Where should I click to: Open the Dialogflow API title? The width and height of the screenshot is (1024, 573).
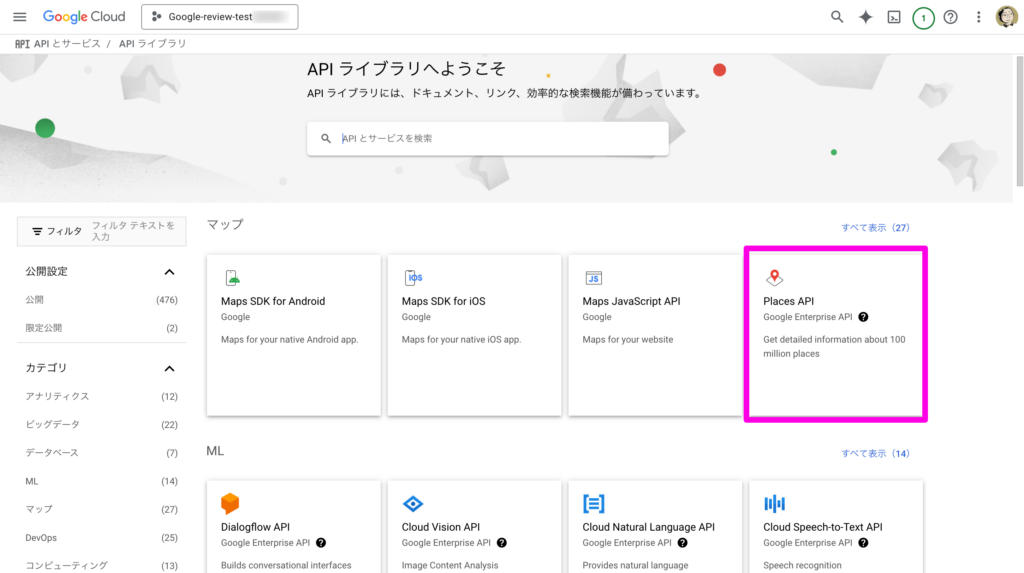pos(255,527)
